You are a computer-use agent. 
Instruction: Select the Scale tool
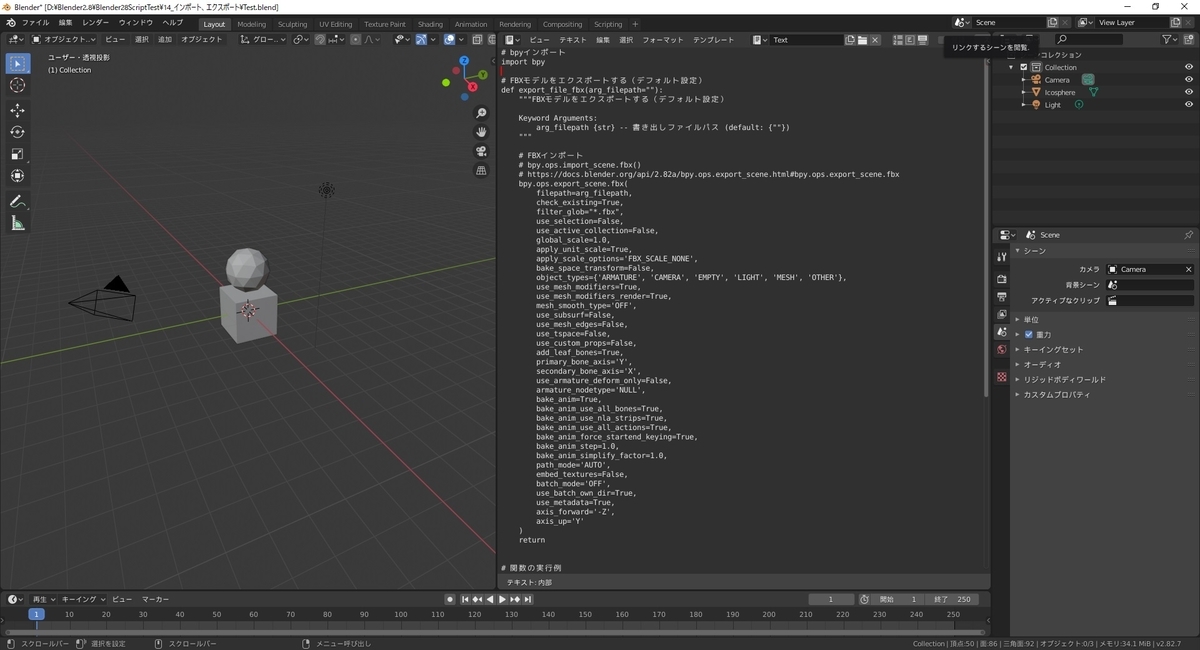(x=17, y=154)
